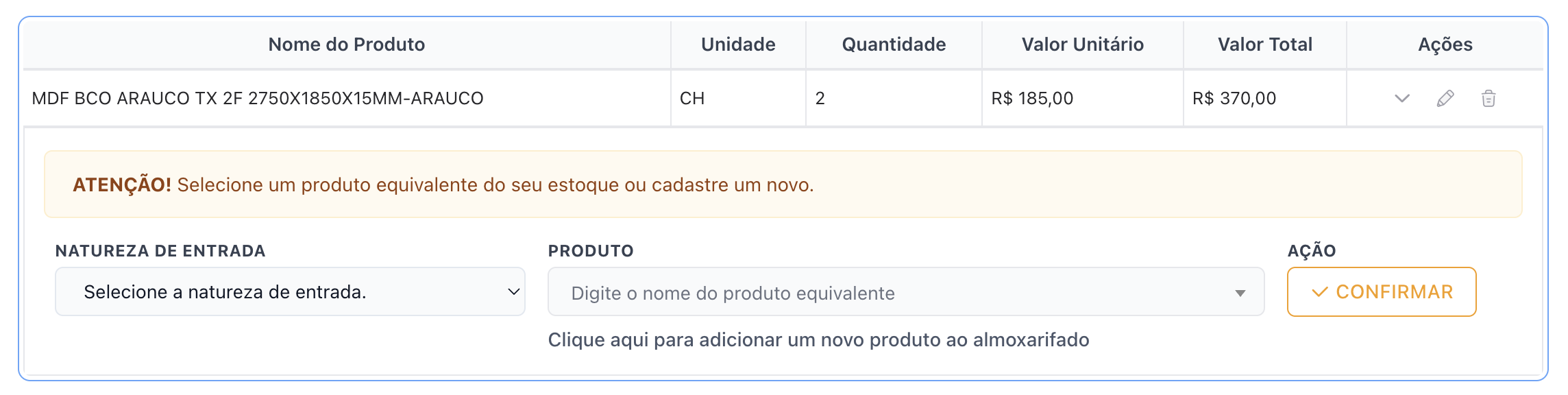The height and width of the screenshot is (395, 1568).
Task: Click the Quantidade column header
Action: pyautogui.click(x=894, y=45)
